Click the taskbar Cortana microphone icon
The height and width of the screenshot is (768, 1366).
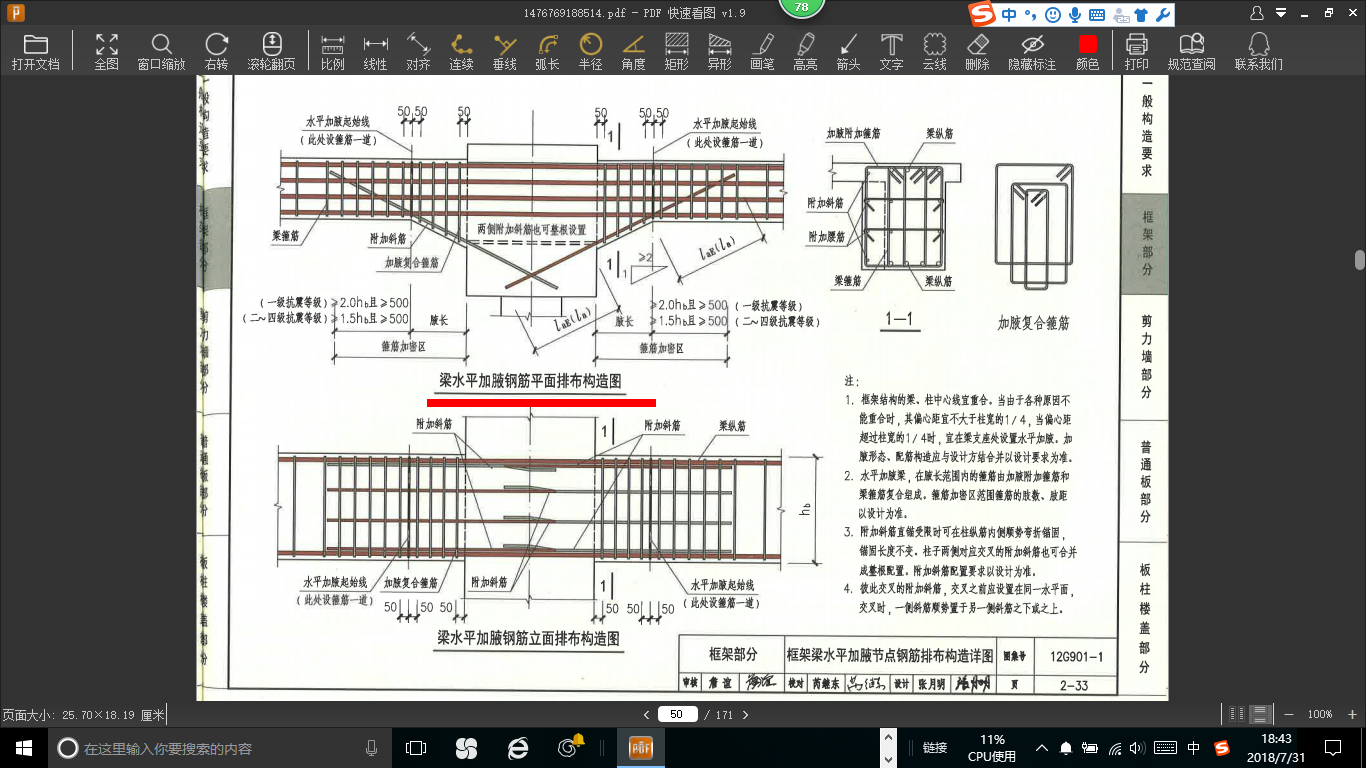point(372,747)
